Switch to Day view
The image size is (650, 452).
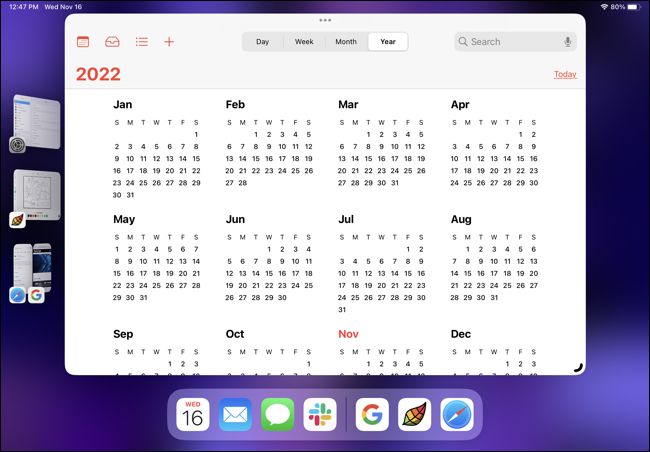pos(262,41)
